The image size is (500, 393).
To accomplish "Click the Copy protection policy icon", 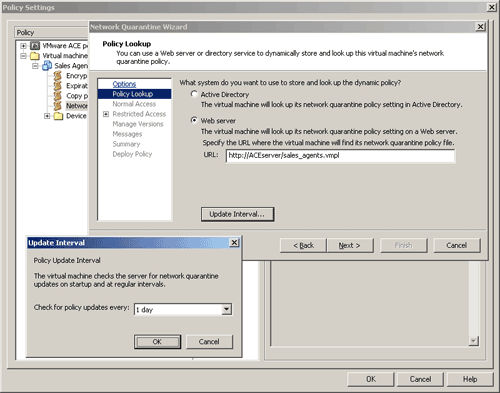I will [x=58, y=96].
